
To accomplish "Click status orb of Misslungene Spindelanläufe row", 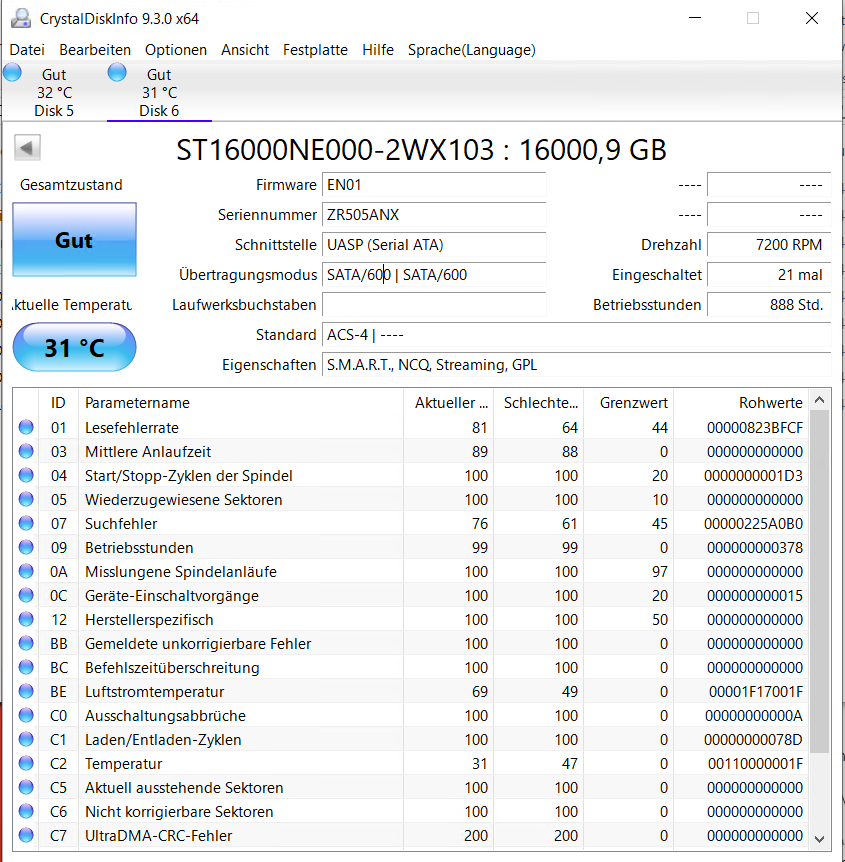I will [x=26, y=571].
